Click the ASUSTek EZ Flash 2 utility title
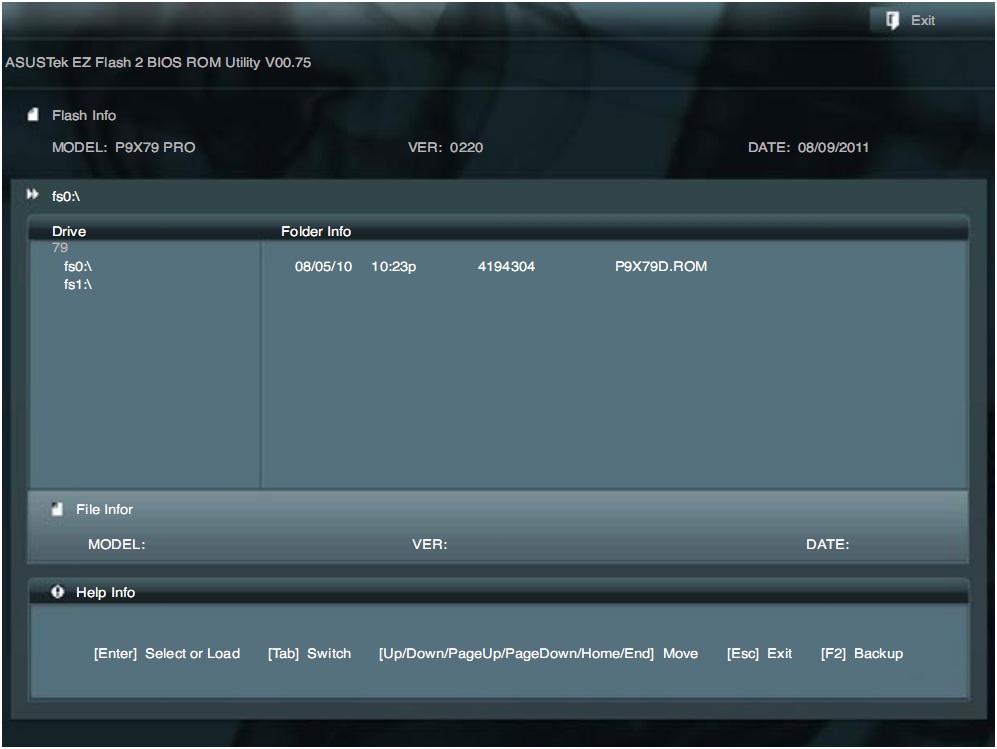The width and height of the screenshot is (997, 749). 158,62
